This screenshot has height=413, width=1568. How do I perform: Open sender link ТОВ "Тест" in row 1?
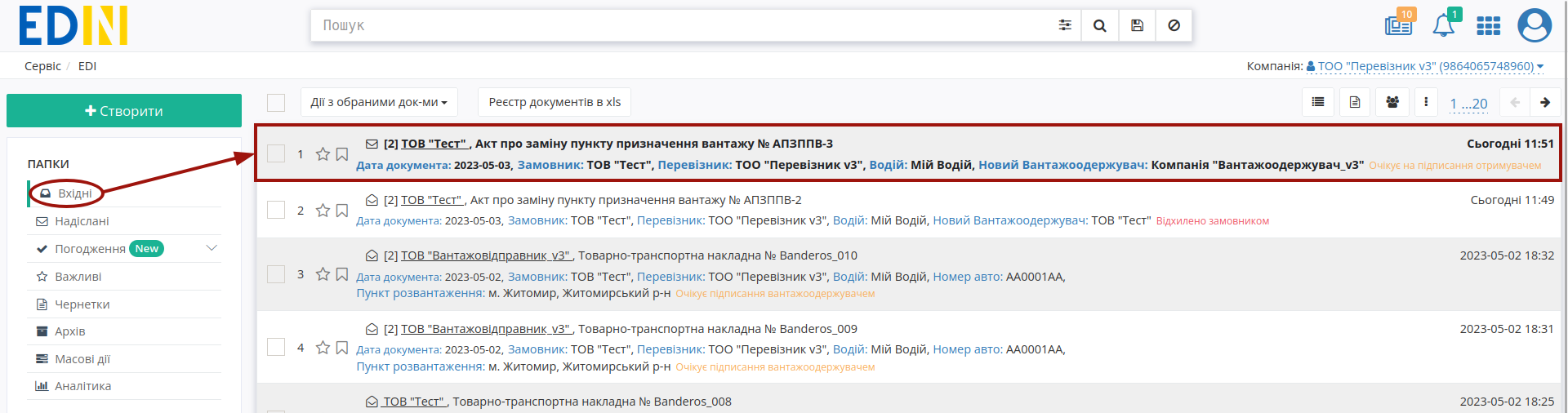pyautogui.click(x=434, y=144)
